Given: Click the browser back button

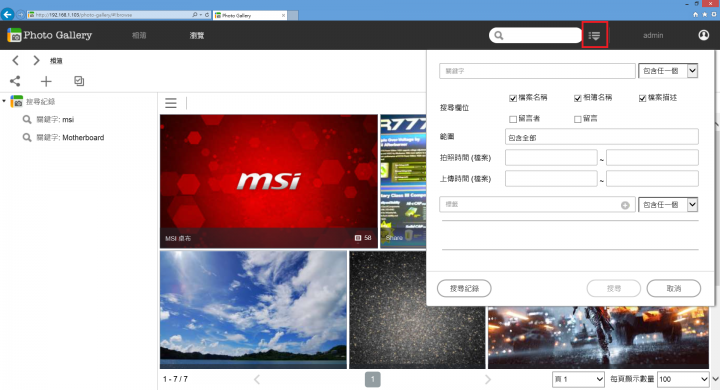Looking at the screenshot, I should [7, 14].
